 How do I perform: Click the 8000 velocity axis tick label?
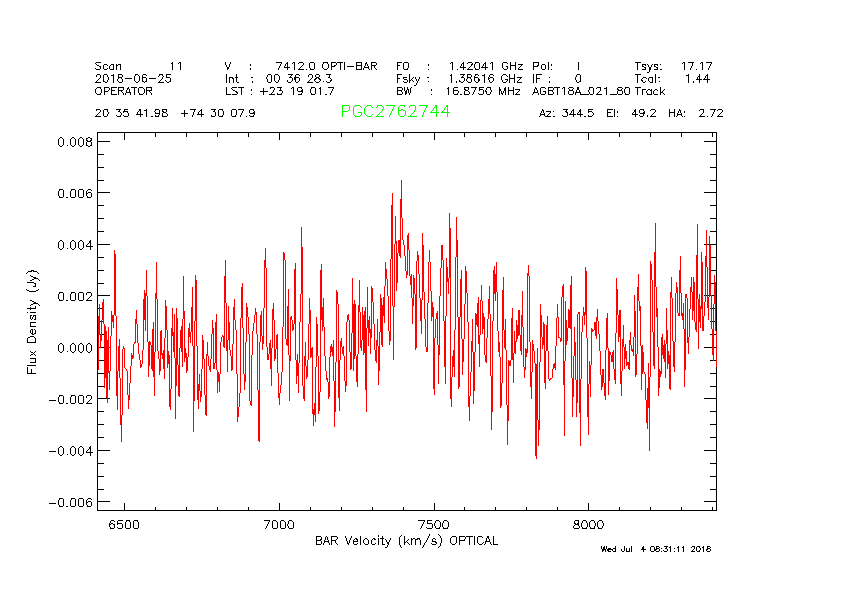click(588, 524)
